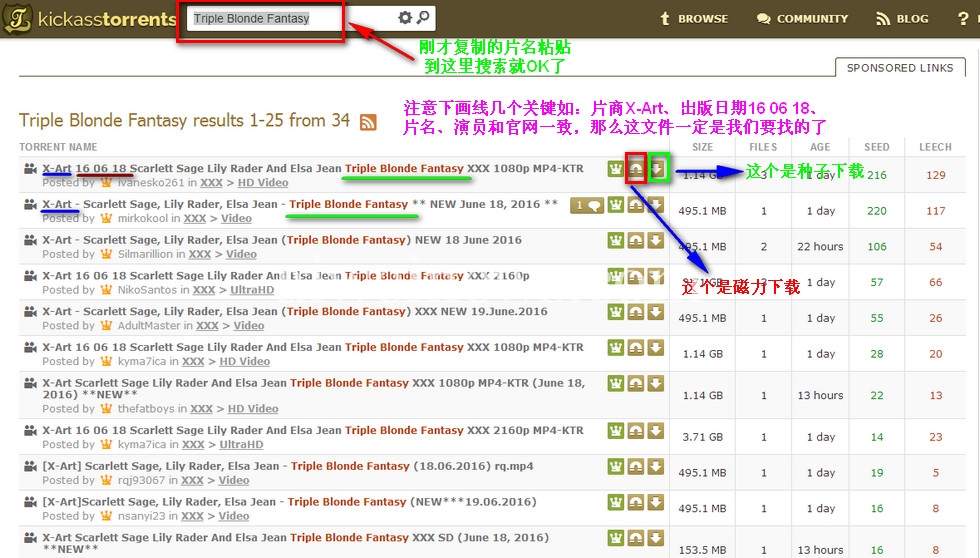Click the magnet link icon in ivanesko261's row

coord(636,169)
